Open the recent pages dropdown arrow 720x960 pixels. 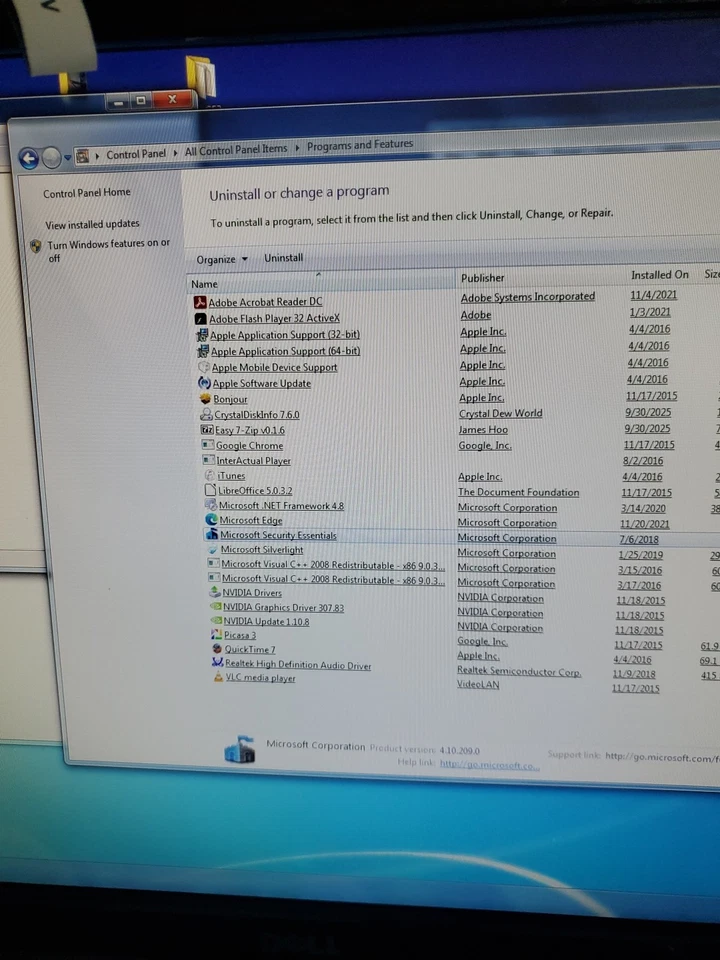pyautogui.click(x=67, y=158)
